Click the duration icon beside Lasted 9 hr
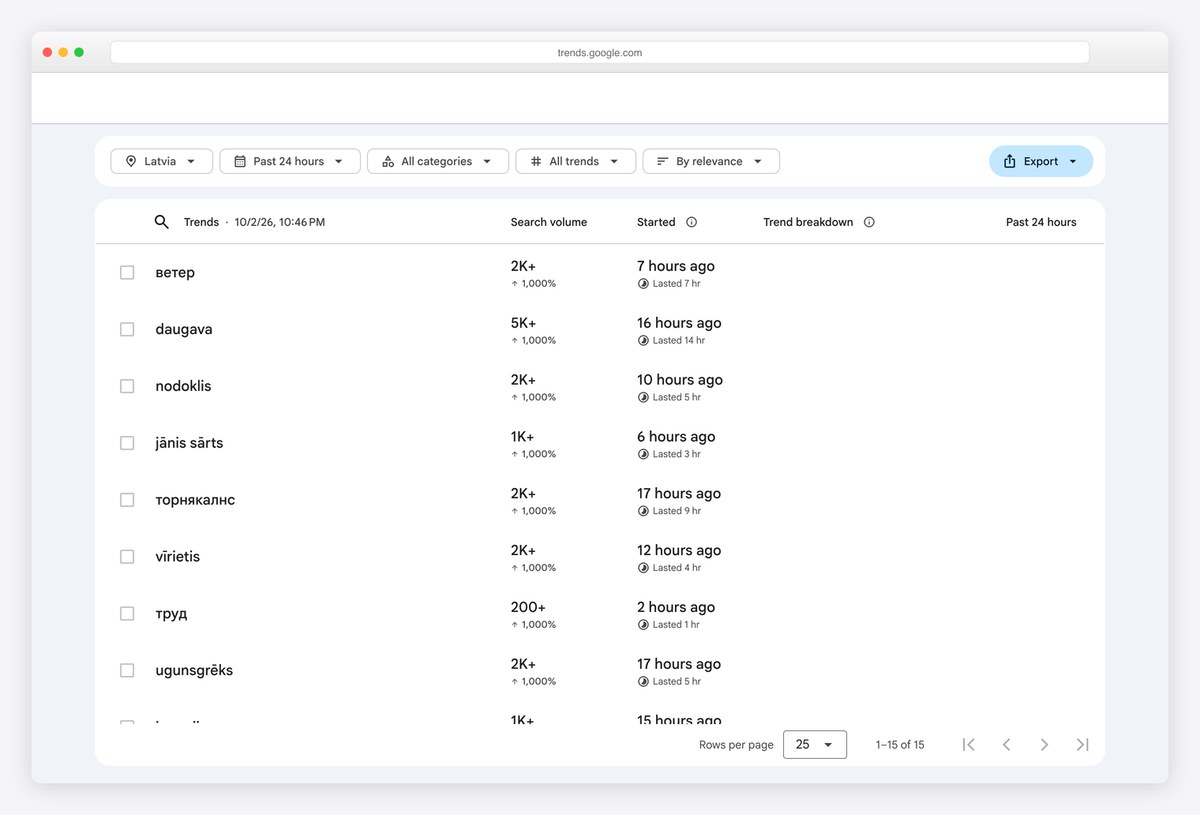This screenshot has width=1200, height=815. pyautogui.click(x=643, y=511)
